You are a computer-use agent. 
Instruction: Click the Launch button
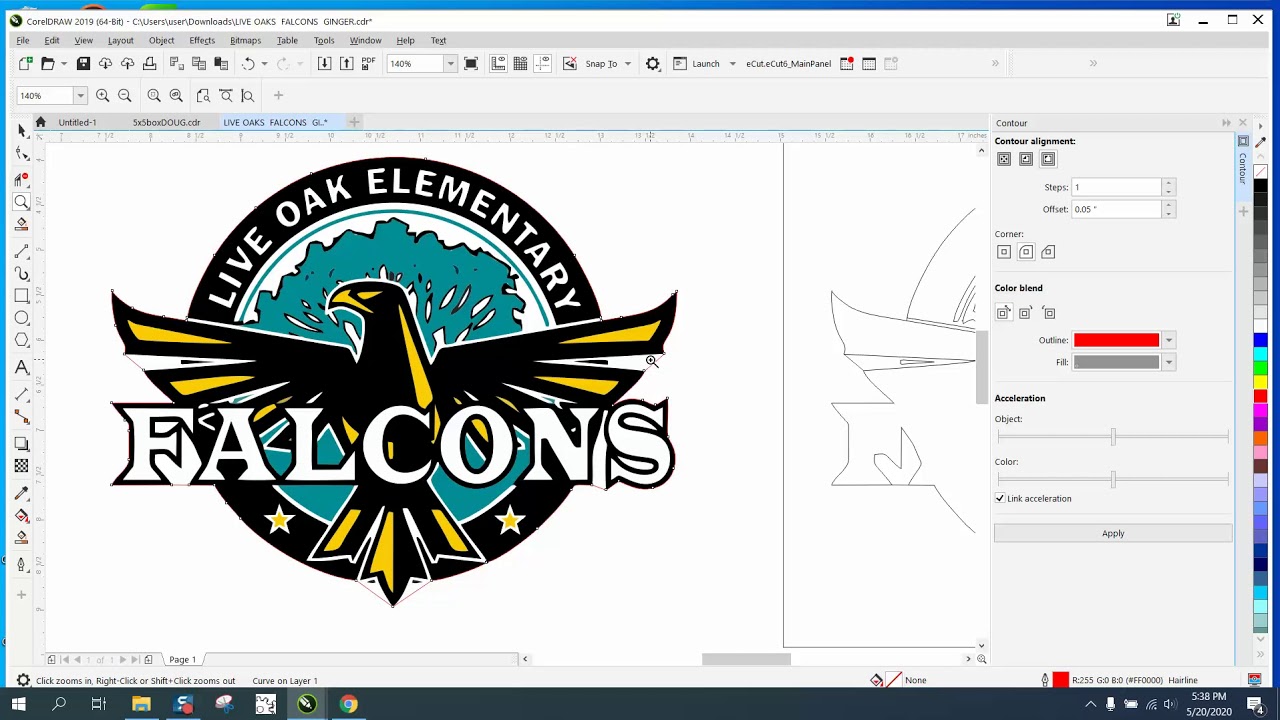697,64
